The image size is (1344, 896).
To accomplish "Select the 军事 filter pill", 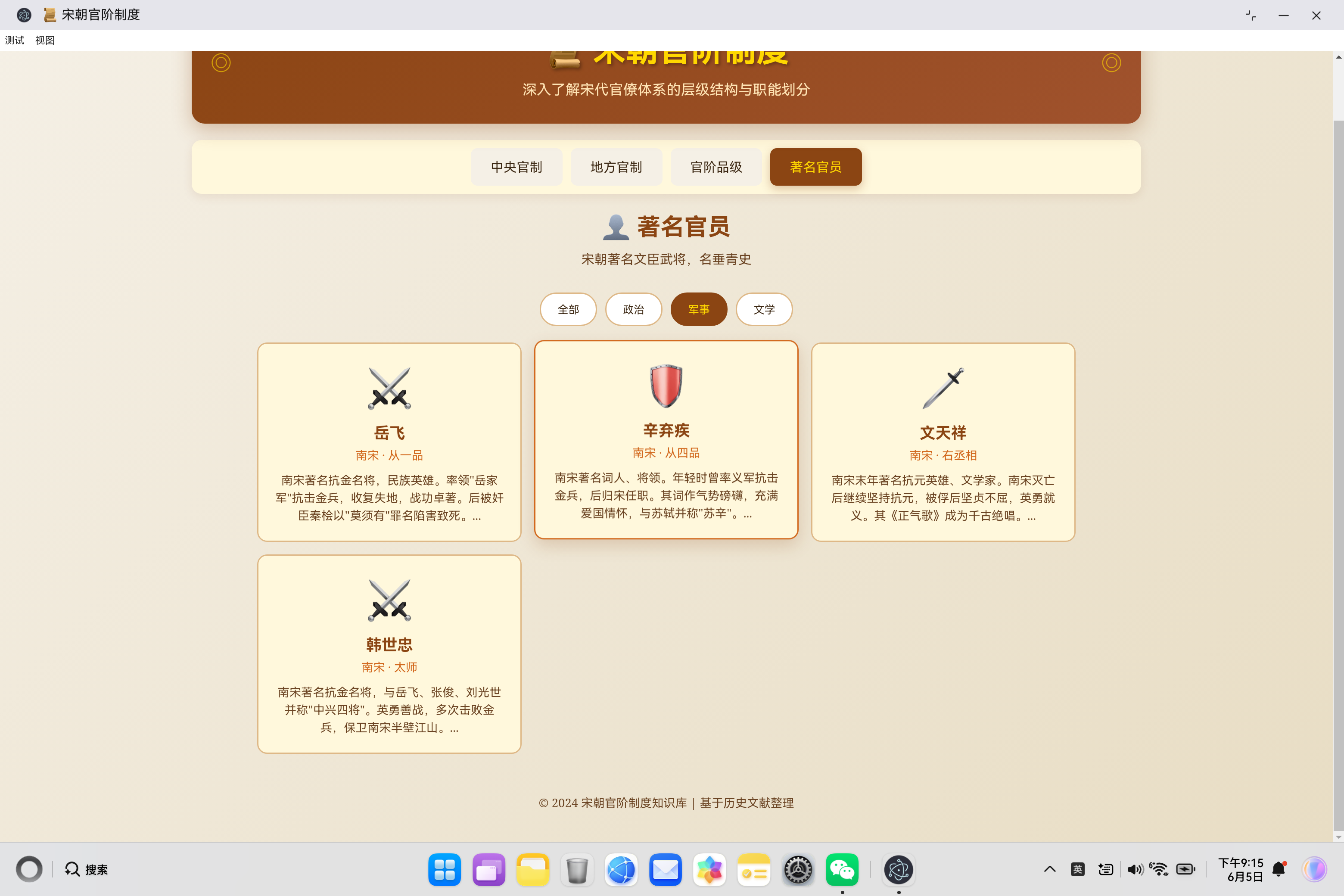I will (x=699, y=309).
